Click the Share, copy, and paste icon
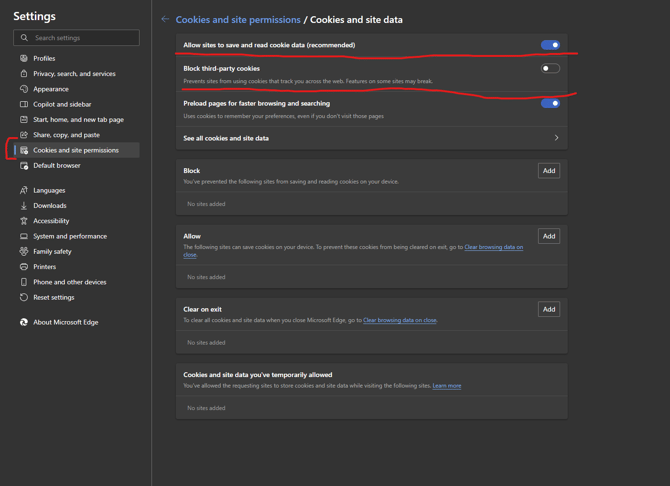This screenshot has width=670, height=486. [24, 135]
